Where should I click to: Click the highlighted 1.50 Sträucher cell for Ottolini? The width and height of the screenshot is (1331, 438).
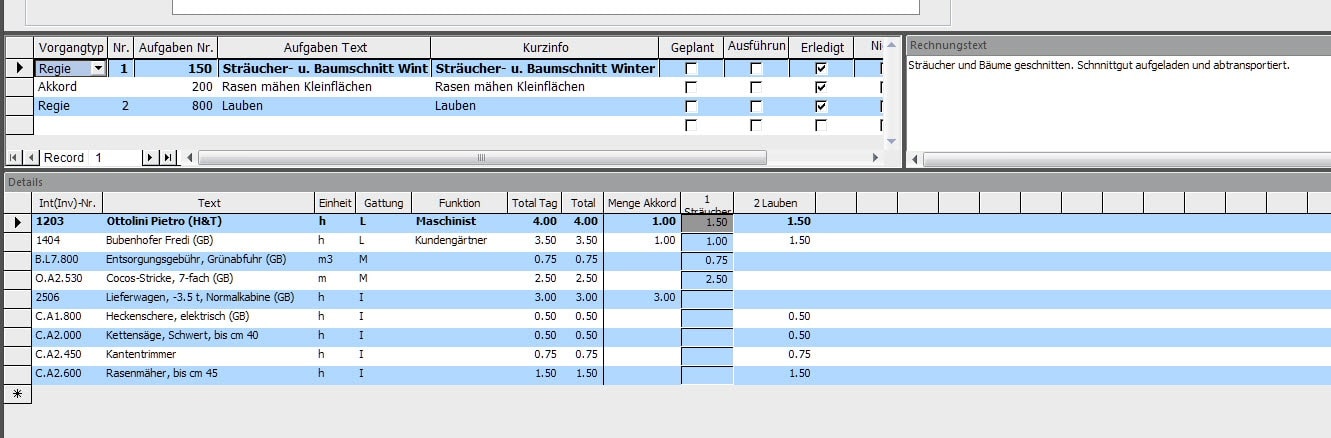point(707,222)
